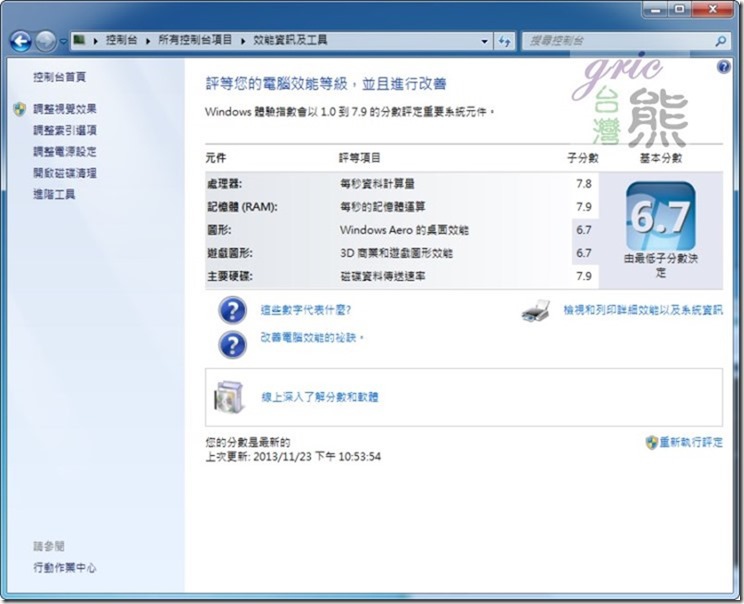Viewport: 744px width, 604px height.
Task: Open 開啟磁碟清理 link
Action: (65, 173)
